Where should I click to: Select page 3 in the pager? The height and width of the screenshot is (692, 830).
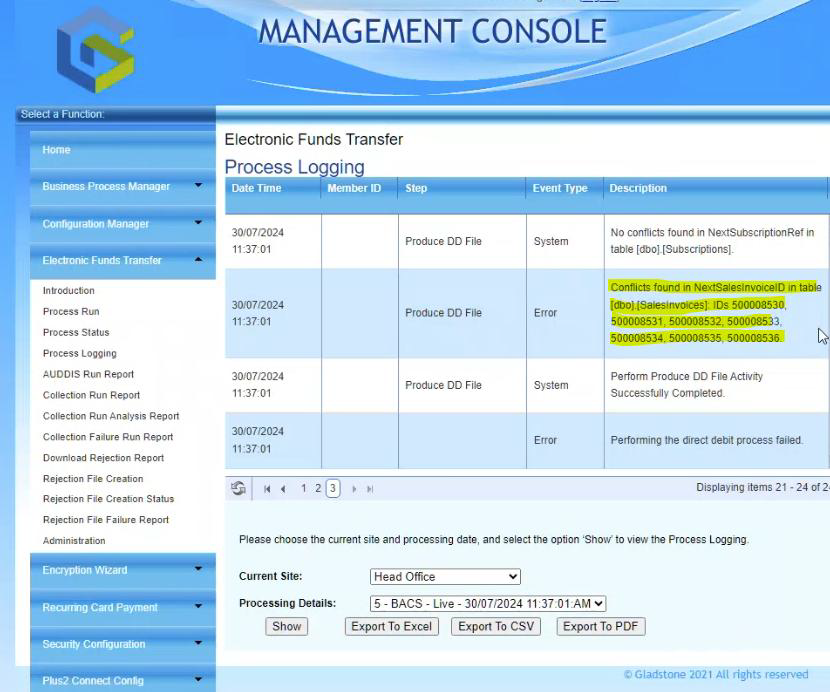333,488
